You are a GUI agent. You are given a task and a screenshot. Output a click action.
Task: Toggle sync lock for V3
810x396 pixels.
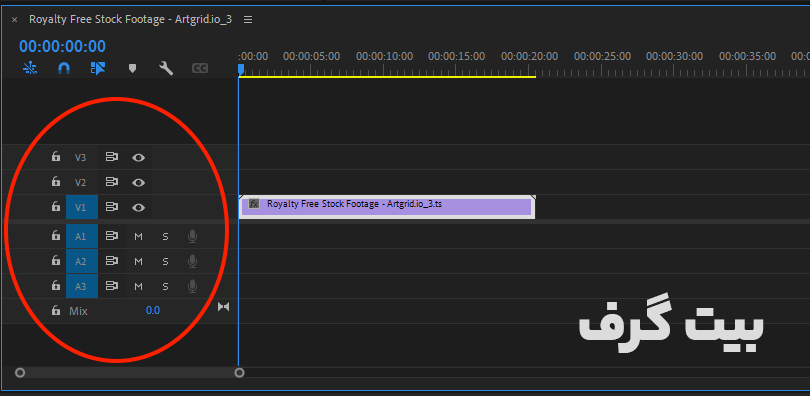(112, 157)
